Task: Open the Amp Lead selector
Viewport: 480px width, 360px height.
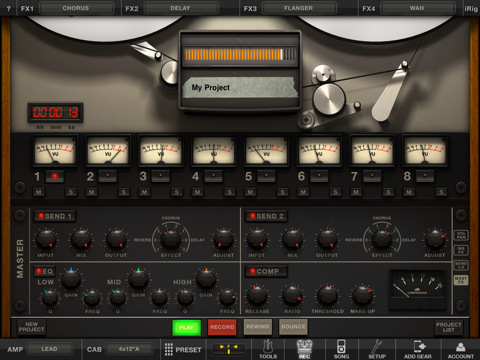Action: pos(50,349)
